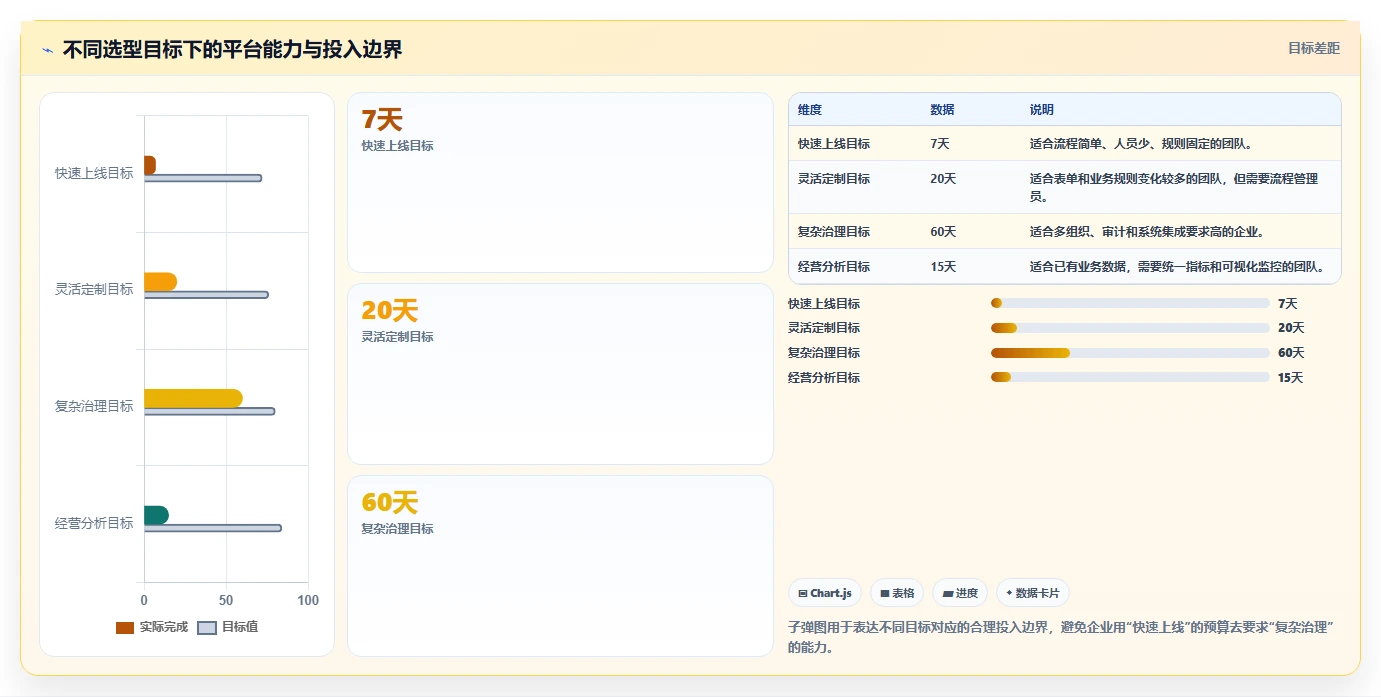The height and width of the screenshot is (697, 1381).
Task: Click the brown 快速上线目标 actual bar in the chart
Action: click(150, 165)
